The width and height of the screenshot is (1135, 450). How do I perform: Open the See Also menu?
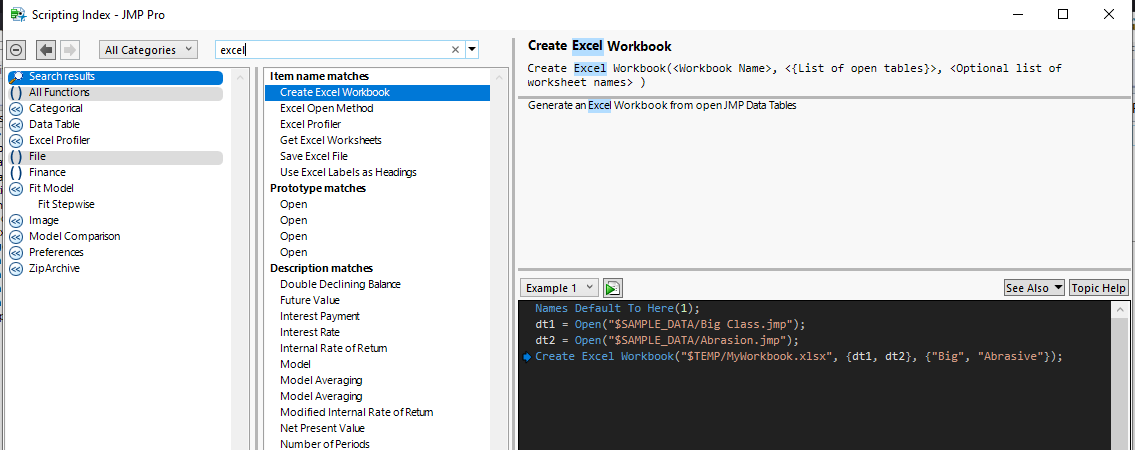point(1034,288)
